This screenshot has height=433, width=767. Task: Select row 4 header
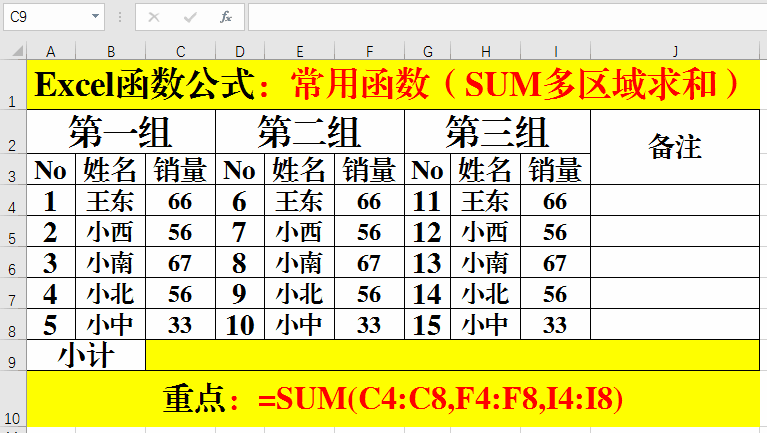pyautogui.click(x=12, y=202)
